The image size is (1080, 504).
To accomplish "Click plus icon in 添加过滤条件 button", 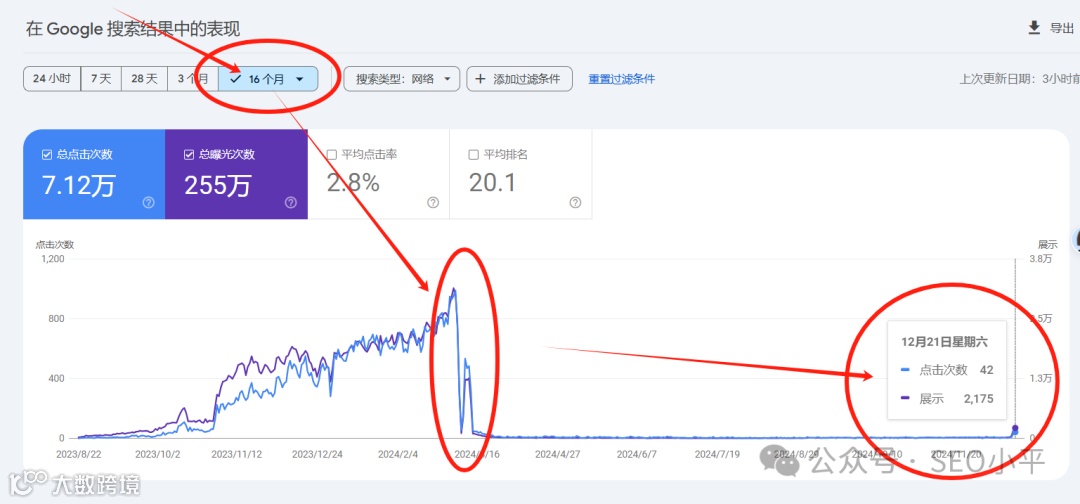I will point(480,78).
